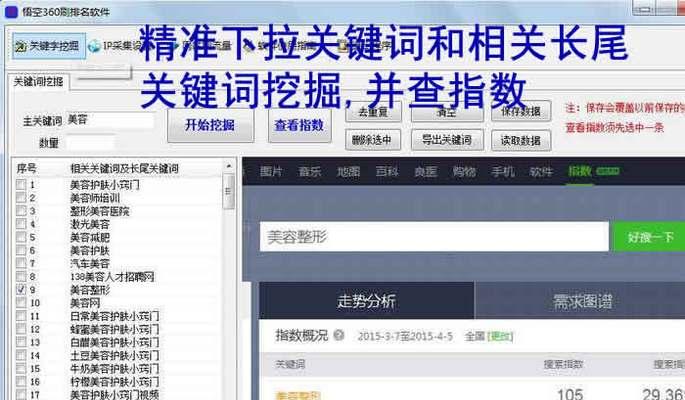Check the box for row 6 美容护肤
The image size is (685, 400).
[21, 250]
